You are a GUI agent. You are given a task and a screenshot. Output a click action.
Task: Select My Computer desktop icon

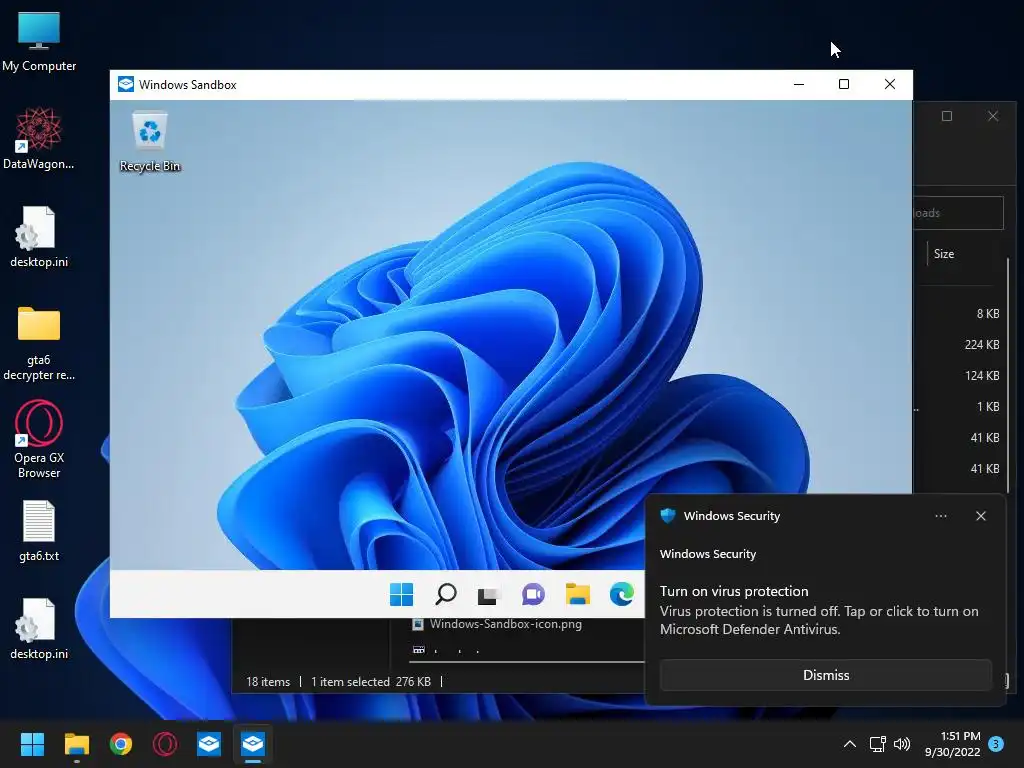tap(39, 41)
